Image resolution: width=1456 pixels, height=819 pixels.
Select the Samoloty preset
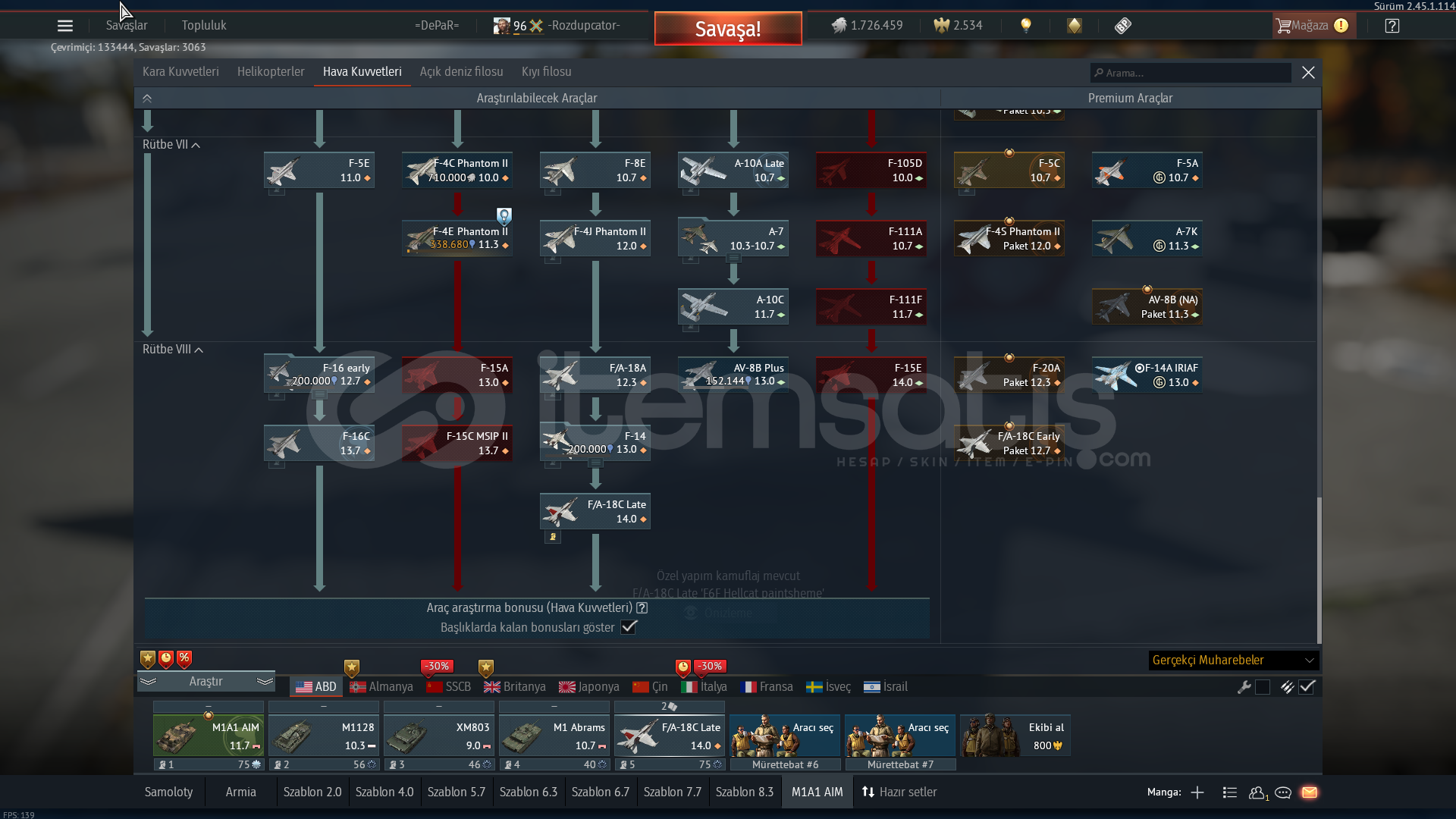[168, 792]
